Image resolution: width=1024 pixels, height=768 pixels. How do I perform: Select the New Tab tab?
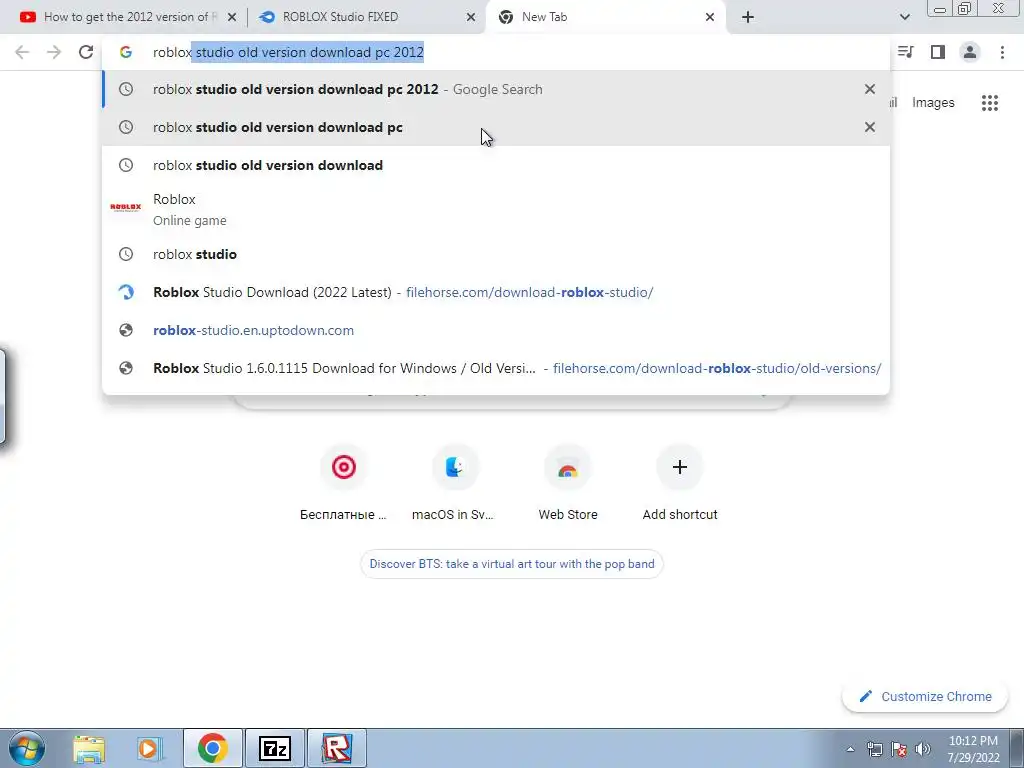click(x=606, y=17)
